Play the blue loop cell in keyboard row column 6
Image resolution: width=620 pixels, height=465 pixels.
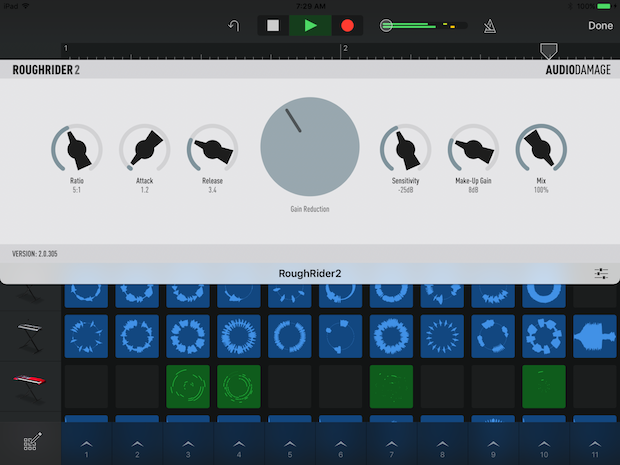pyautogui.click(x=340, y=336)
